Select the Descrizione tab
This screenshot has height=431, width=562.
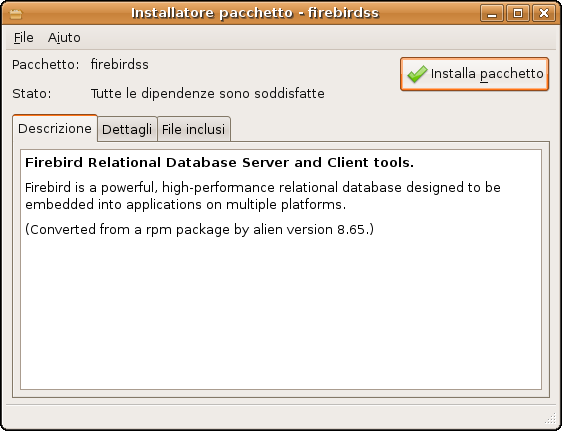(55, 128)
